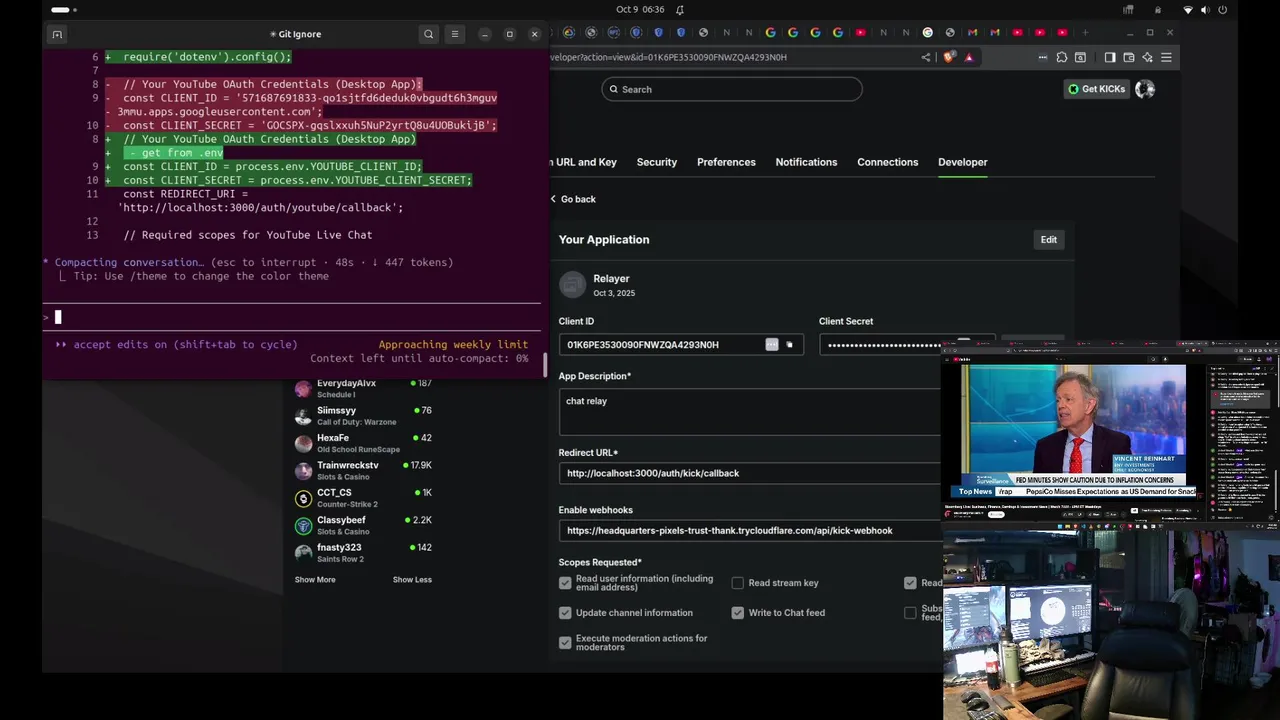
Task: Click EverydayAlvx channel avatar
Action: pos(303,389)
